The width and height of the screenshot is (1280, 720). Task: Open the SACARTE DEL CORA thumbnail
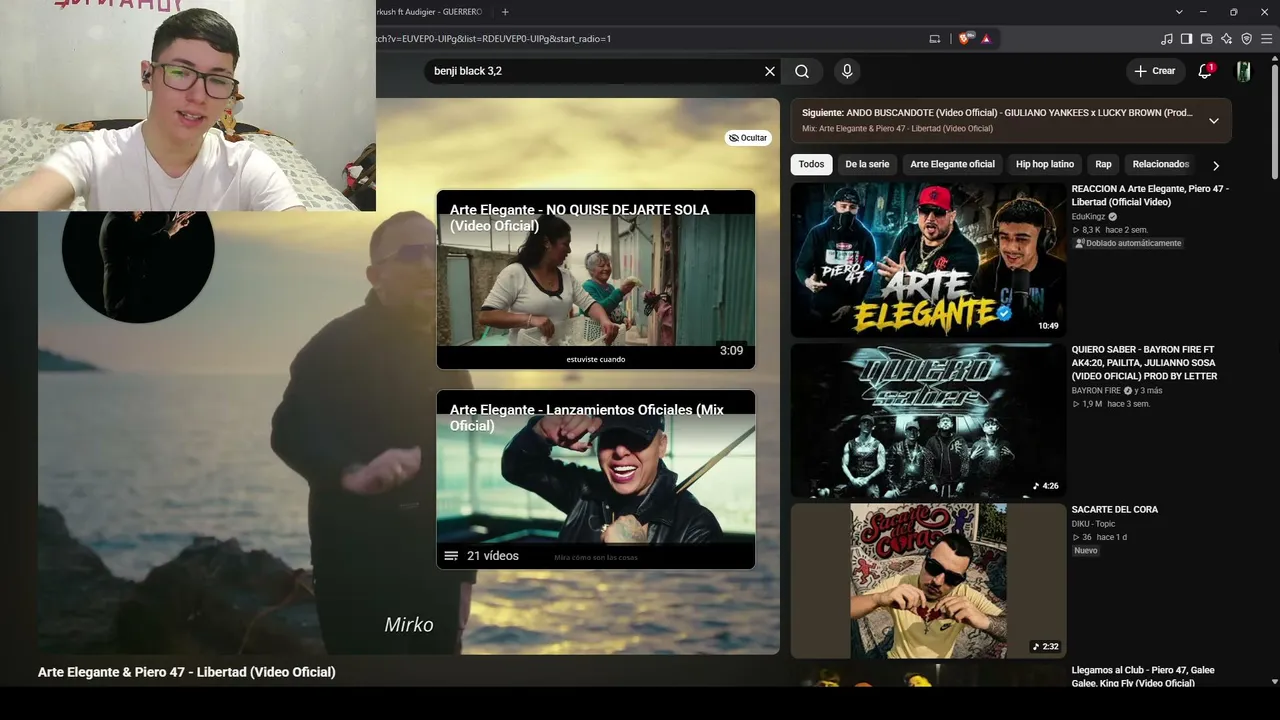coord(928,581)
